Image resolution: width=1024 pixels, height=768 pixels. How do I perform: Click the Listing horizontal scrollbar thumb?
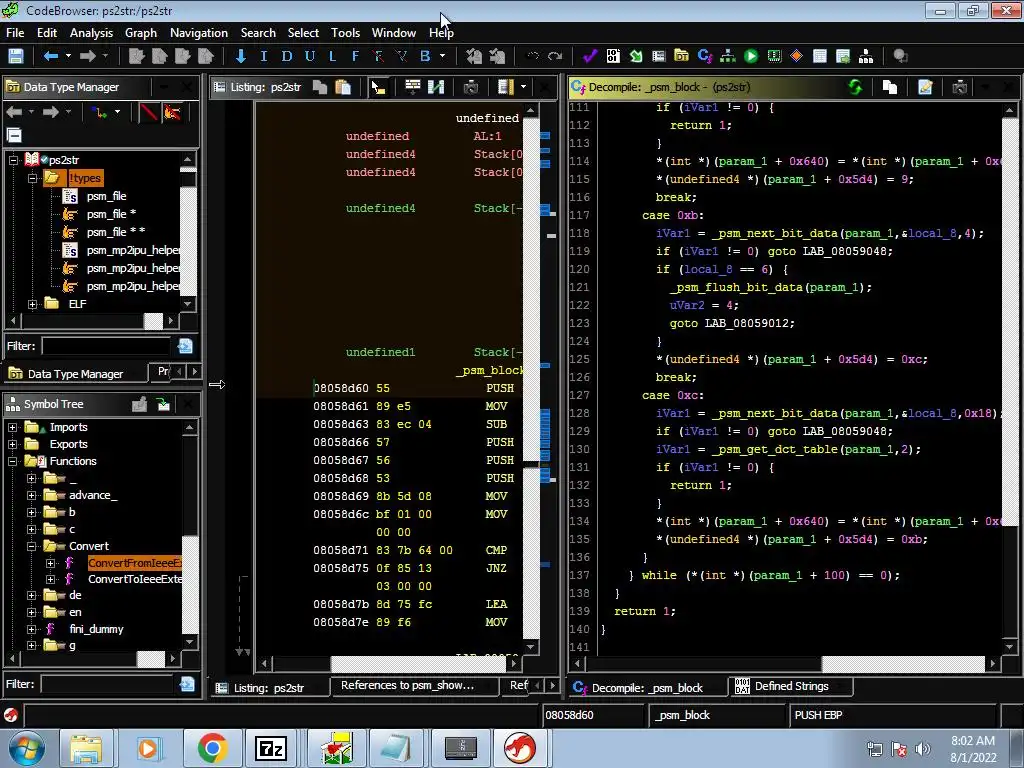tap(418, 664)
